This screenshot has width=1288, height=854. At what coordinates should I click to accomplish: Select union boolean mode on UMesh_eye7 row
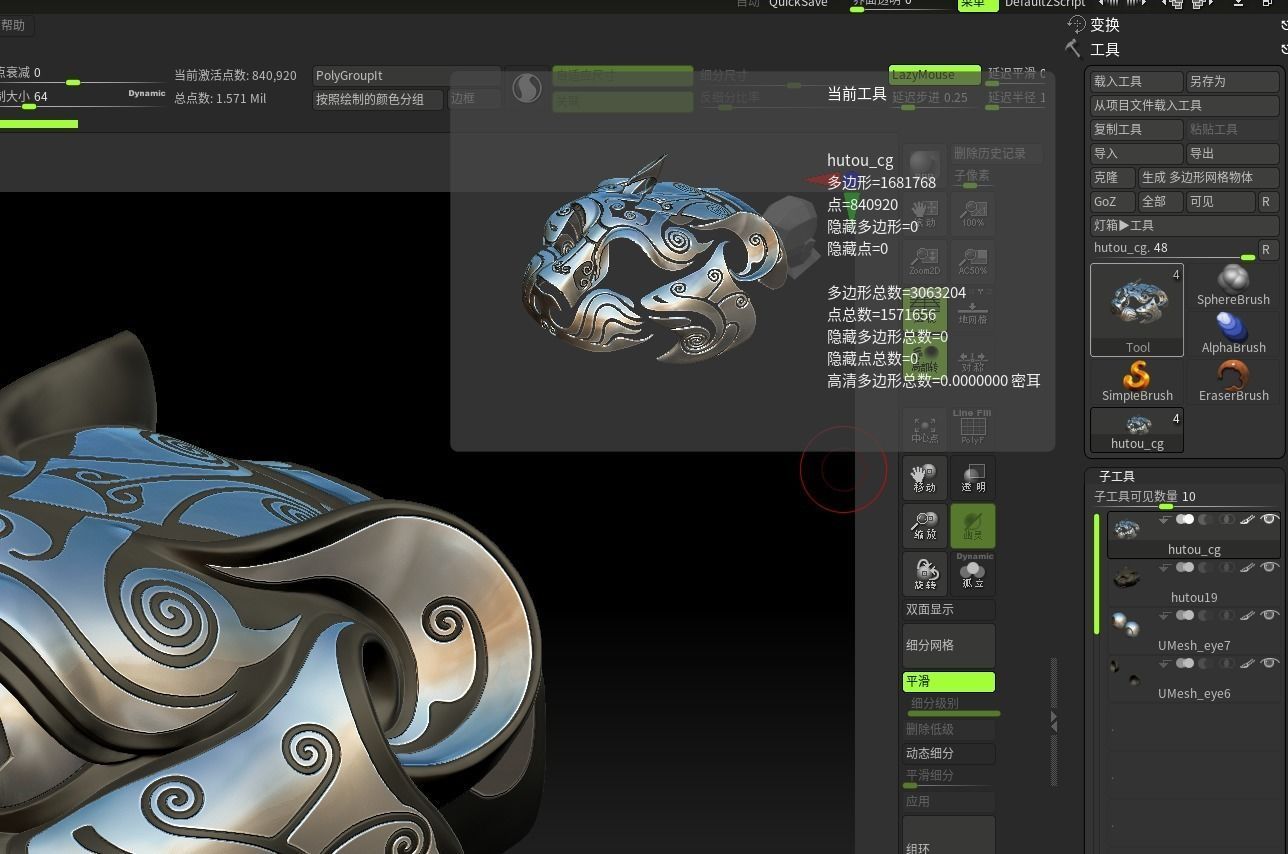[1185, 615]
